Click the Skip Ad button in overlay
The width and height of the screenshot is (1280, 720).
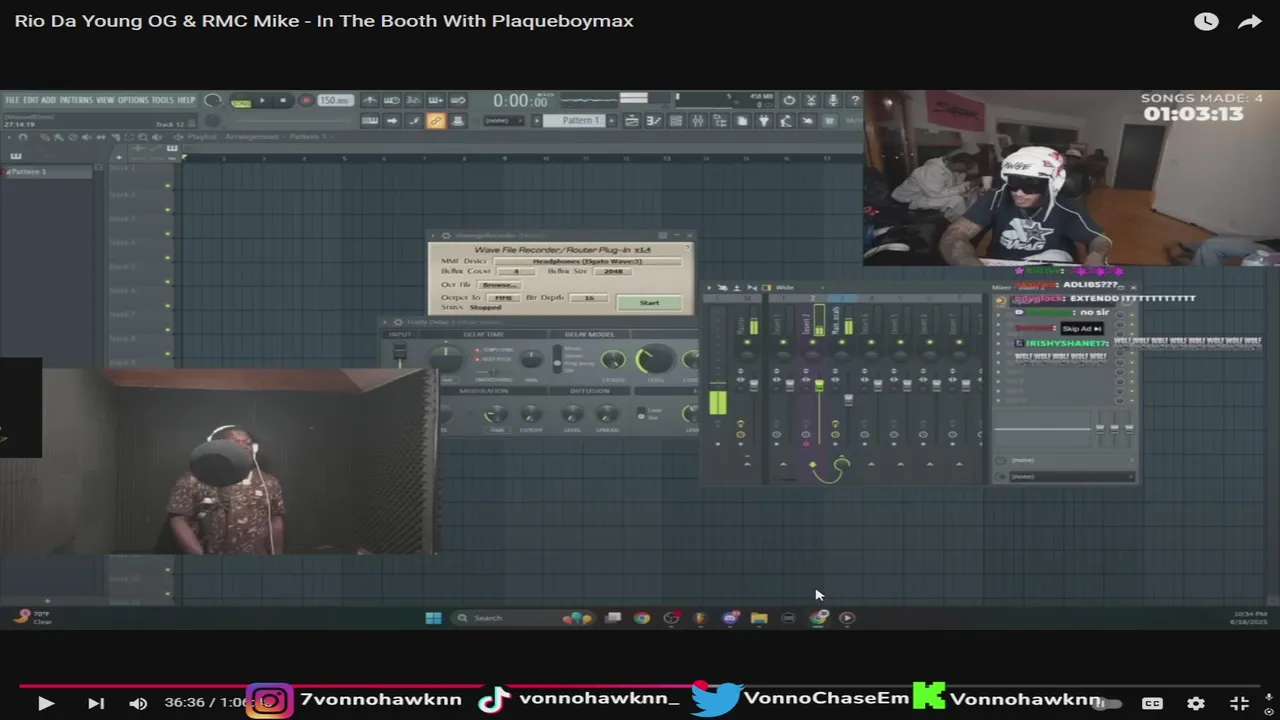pyautogui.click(x=1082, y=328)
